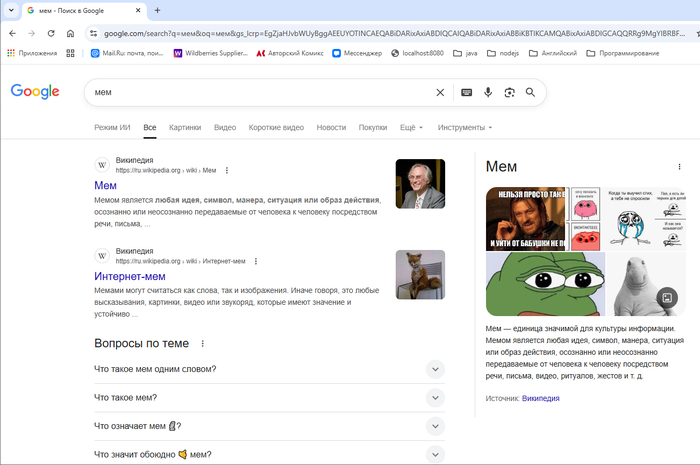Viewport: 700px width, 465px height.
Task: Open the Программирование bookmarks folder
Action: click(623, 53)
